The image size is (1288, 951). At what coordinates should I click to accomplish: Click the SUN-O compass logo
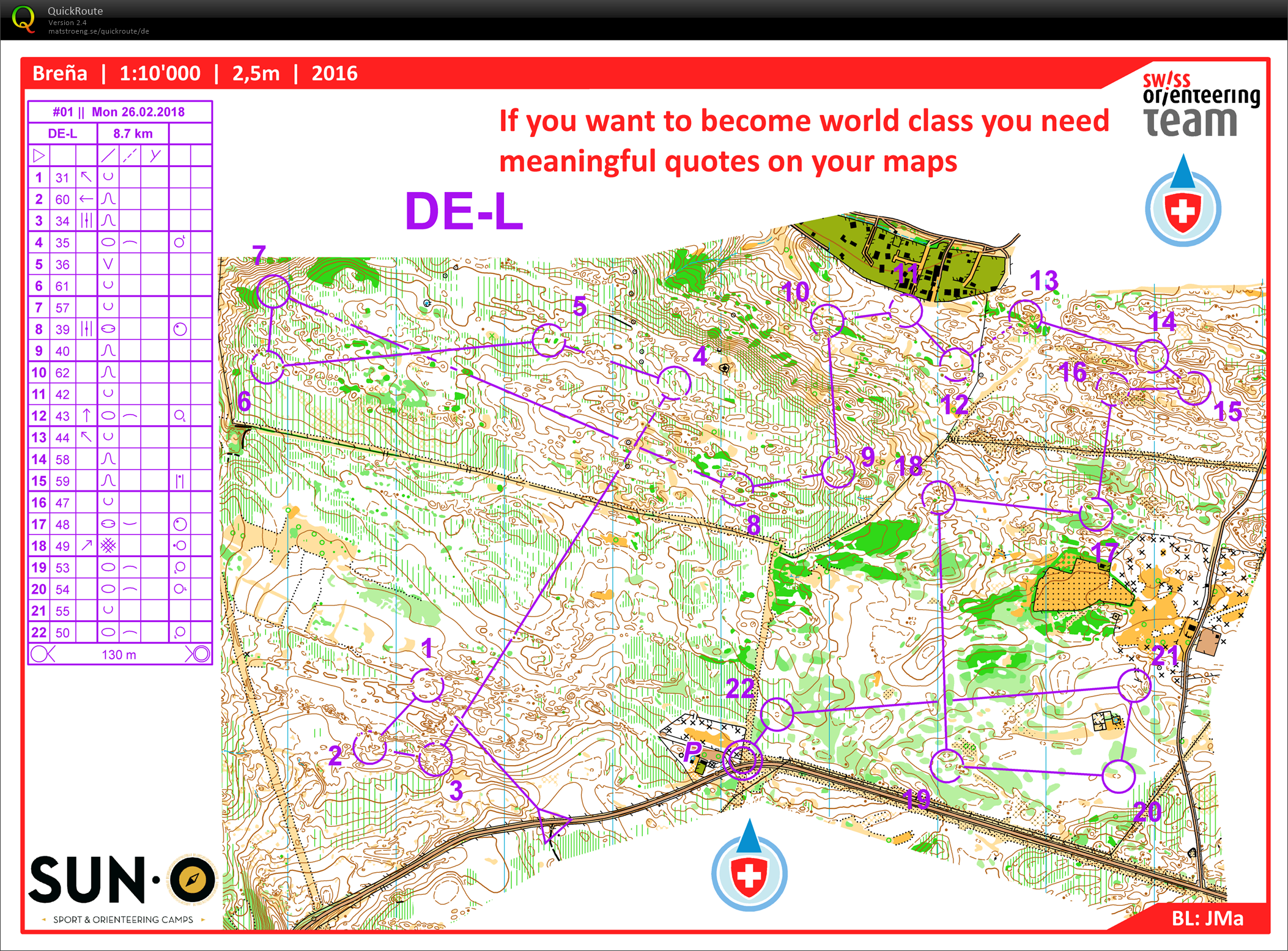193,881
